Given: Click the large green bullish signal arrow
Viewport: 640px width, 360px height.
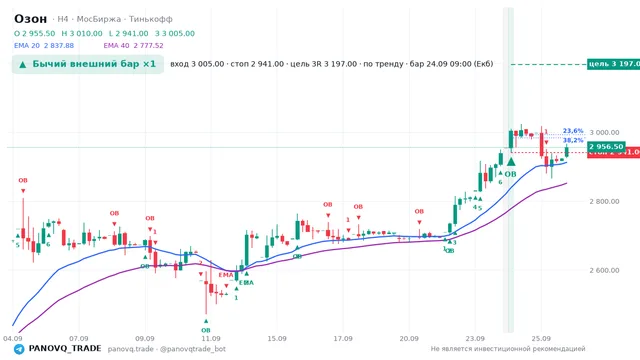Looking at the screenshot, I should 511,162.
